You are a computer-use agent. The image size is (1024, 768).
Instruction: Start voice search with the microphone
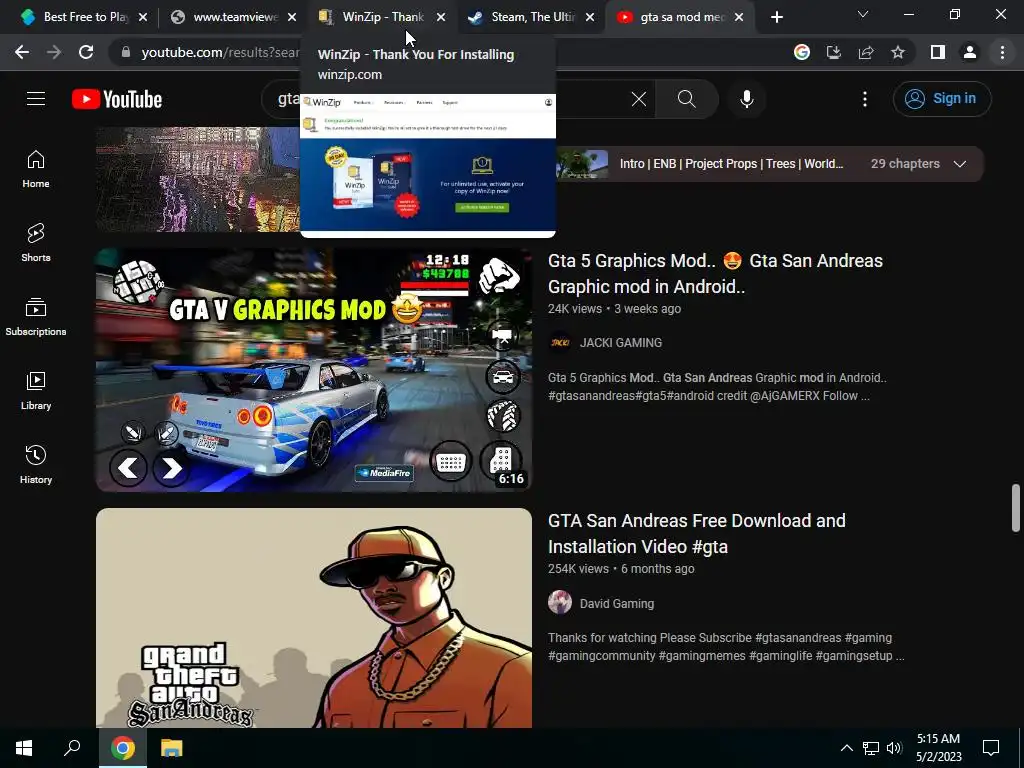coord(747,99)
